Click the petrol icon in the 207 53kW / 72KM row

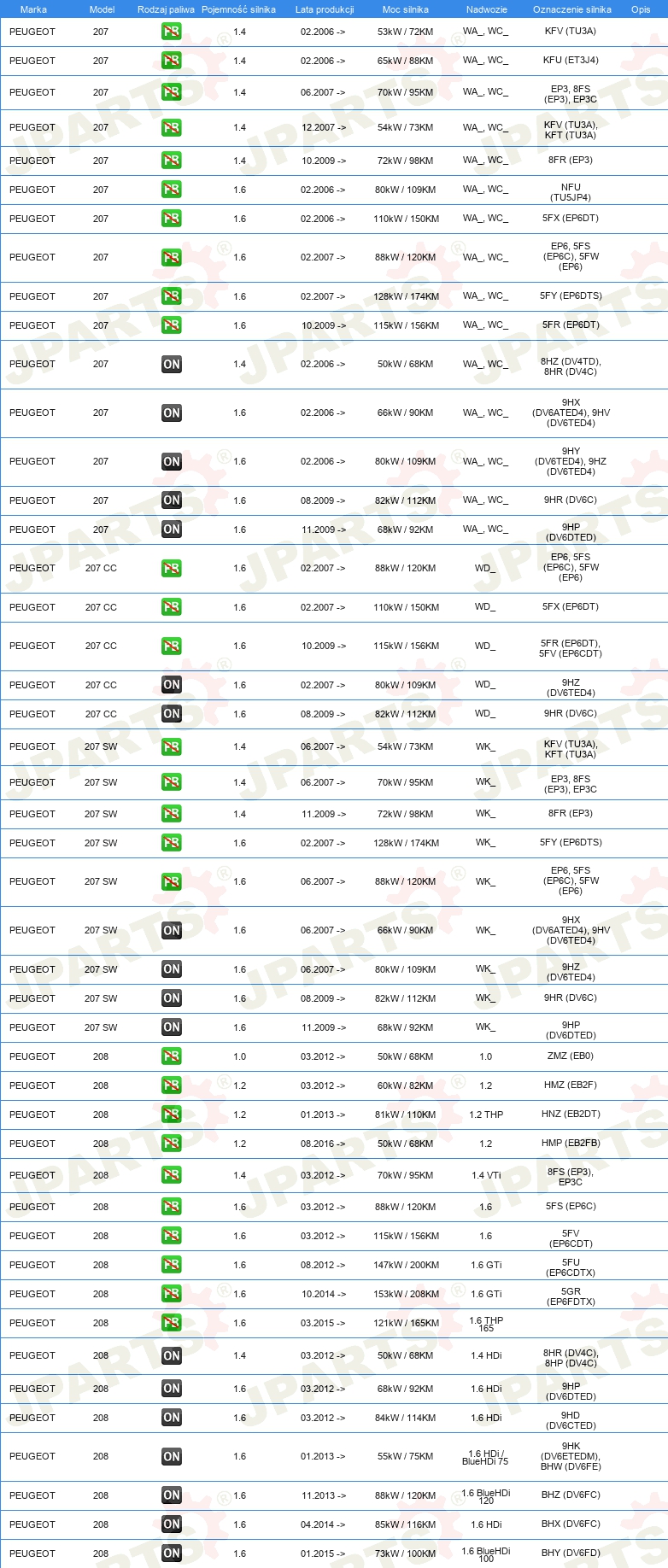172,32
